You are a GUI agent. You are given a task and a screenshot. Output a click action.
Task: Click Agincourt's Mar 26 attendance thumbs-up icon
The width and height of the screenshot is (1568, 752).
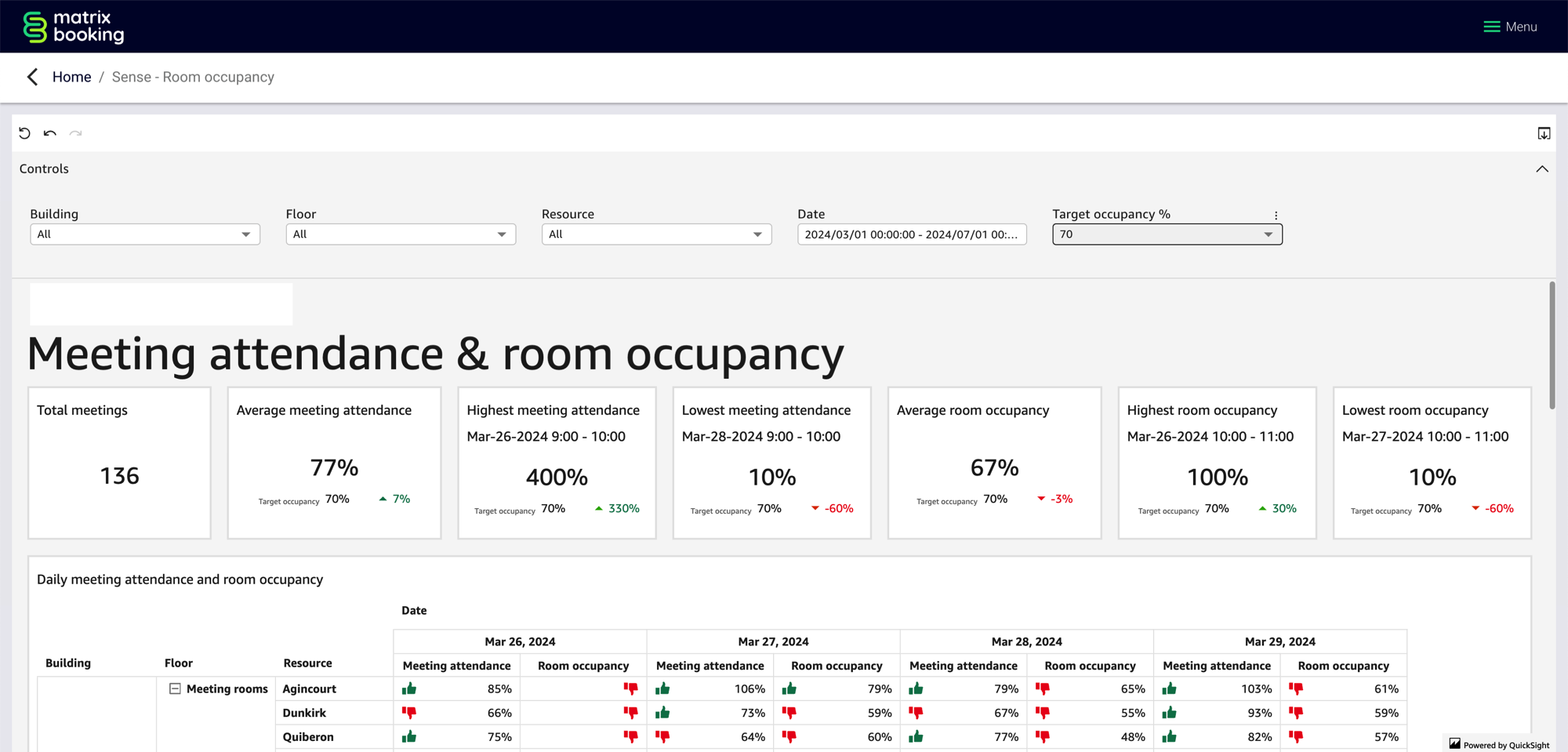click(x=409, y=688)
